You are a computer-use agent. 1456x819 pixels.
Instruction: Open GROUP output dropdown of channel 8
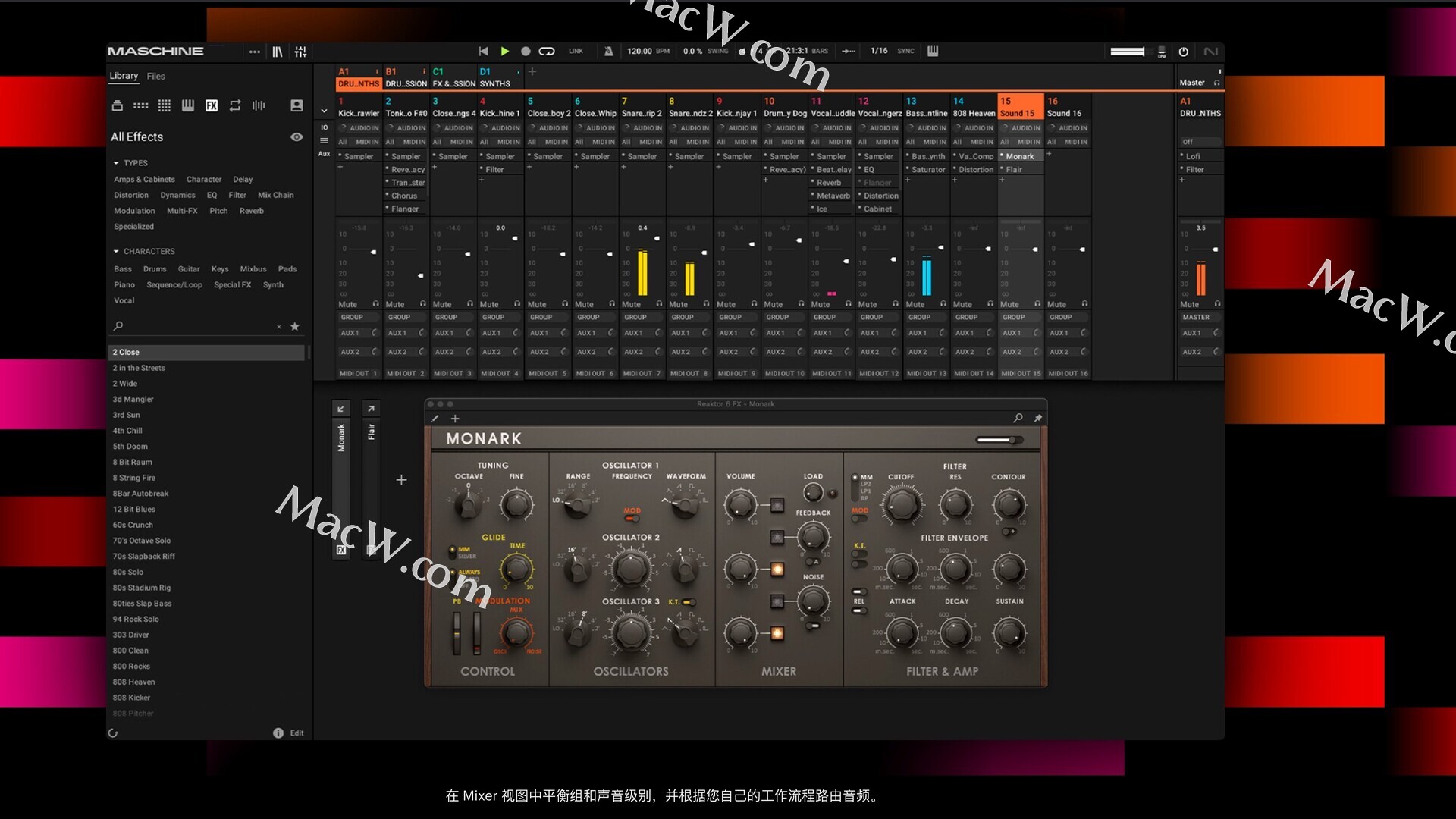(x=689, y=317)
